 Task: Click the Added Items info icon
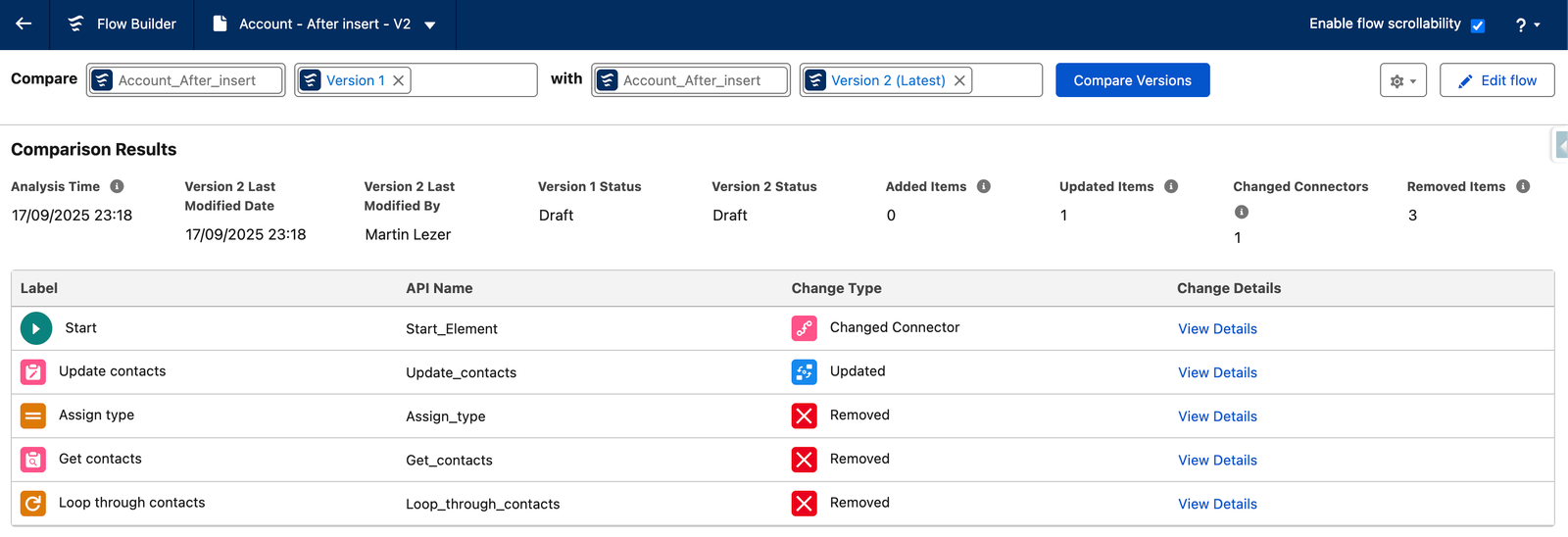coord(984,186)
